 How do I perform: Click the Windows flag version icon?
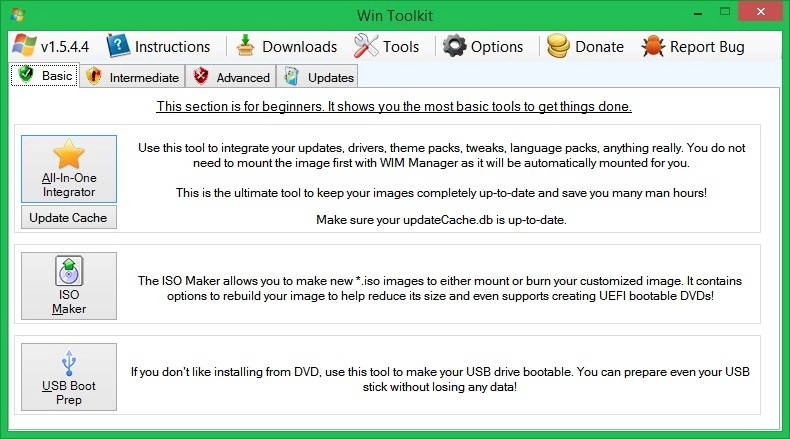tap(24, 46)
